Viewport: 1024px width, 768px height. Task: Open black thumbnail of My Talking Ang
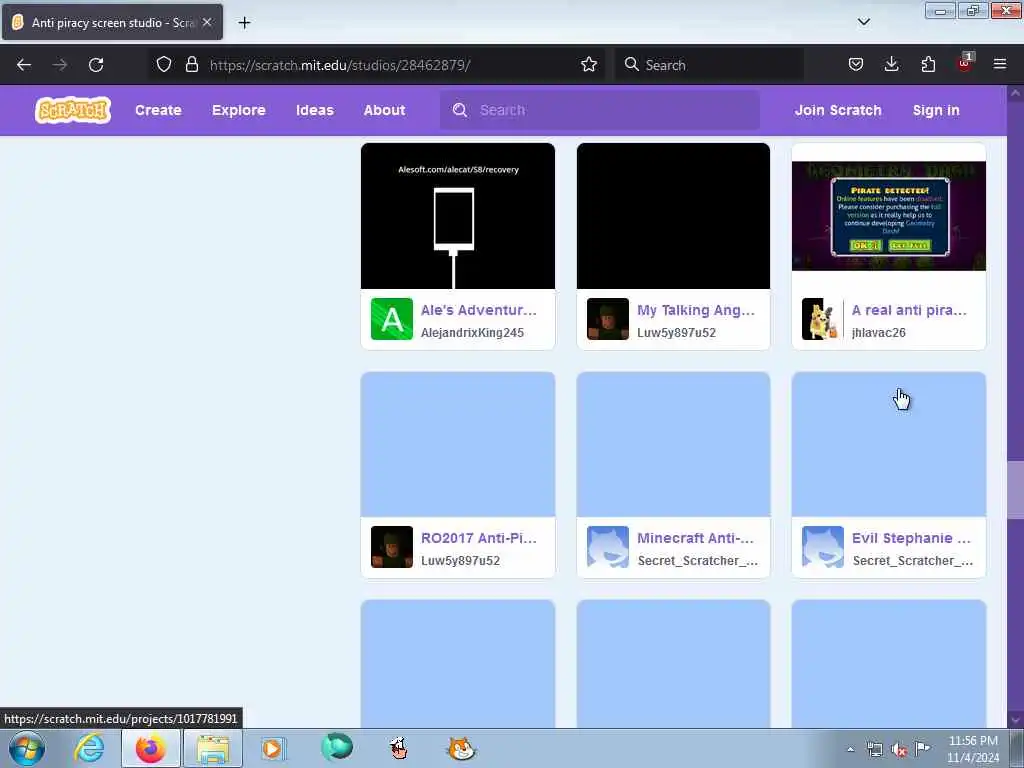(673, 216)
